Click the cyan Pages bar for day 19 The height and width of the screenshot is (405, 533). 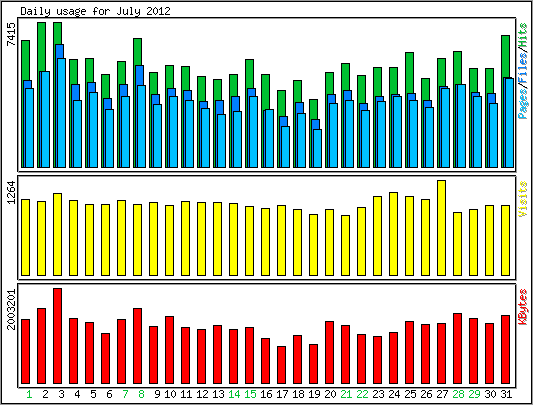point(317,148)
